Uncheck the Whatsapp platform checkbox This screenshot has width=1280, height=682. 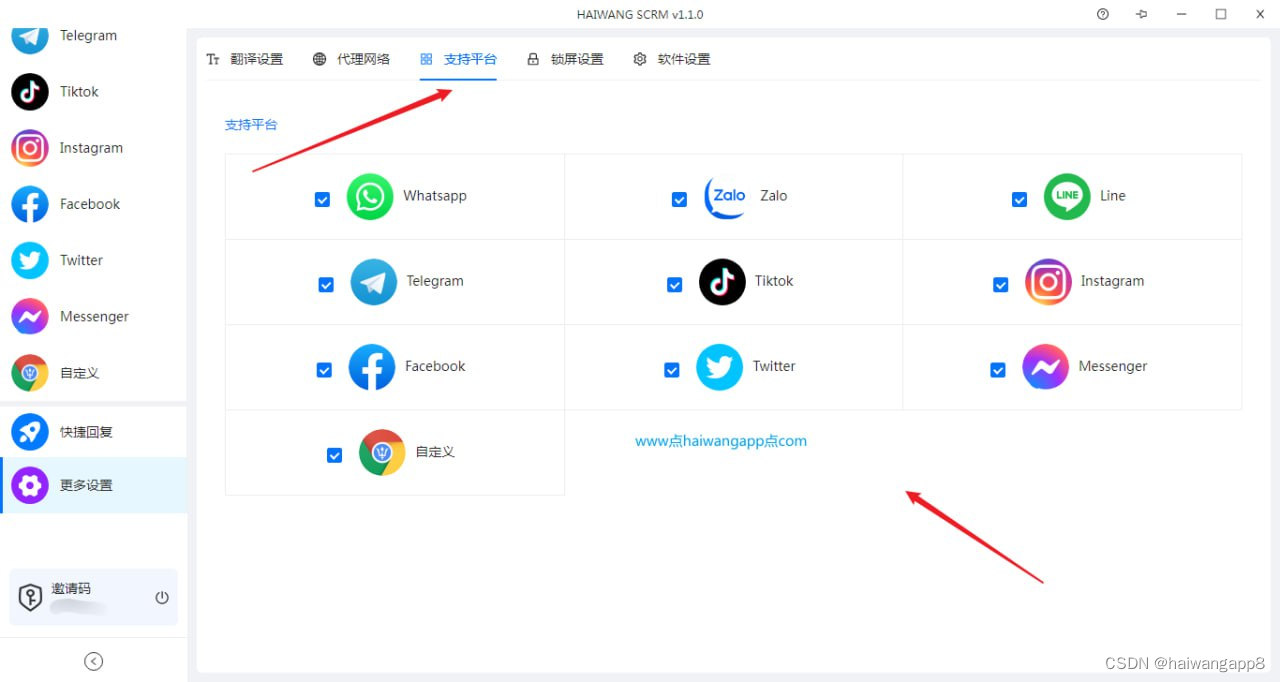[x=322, y=199]
